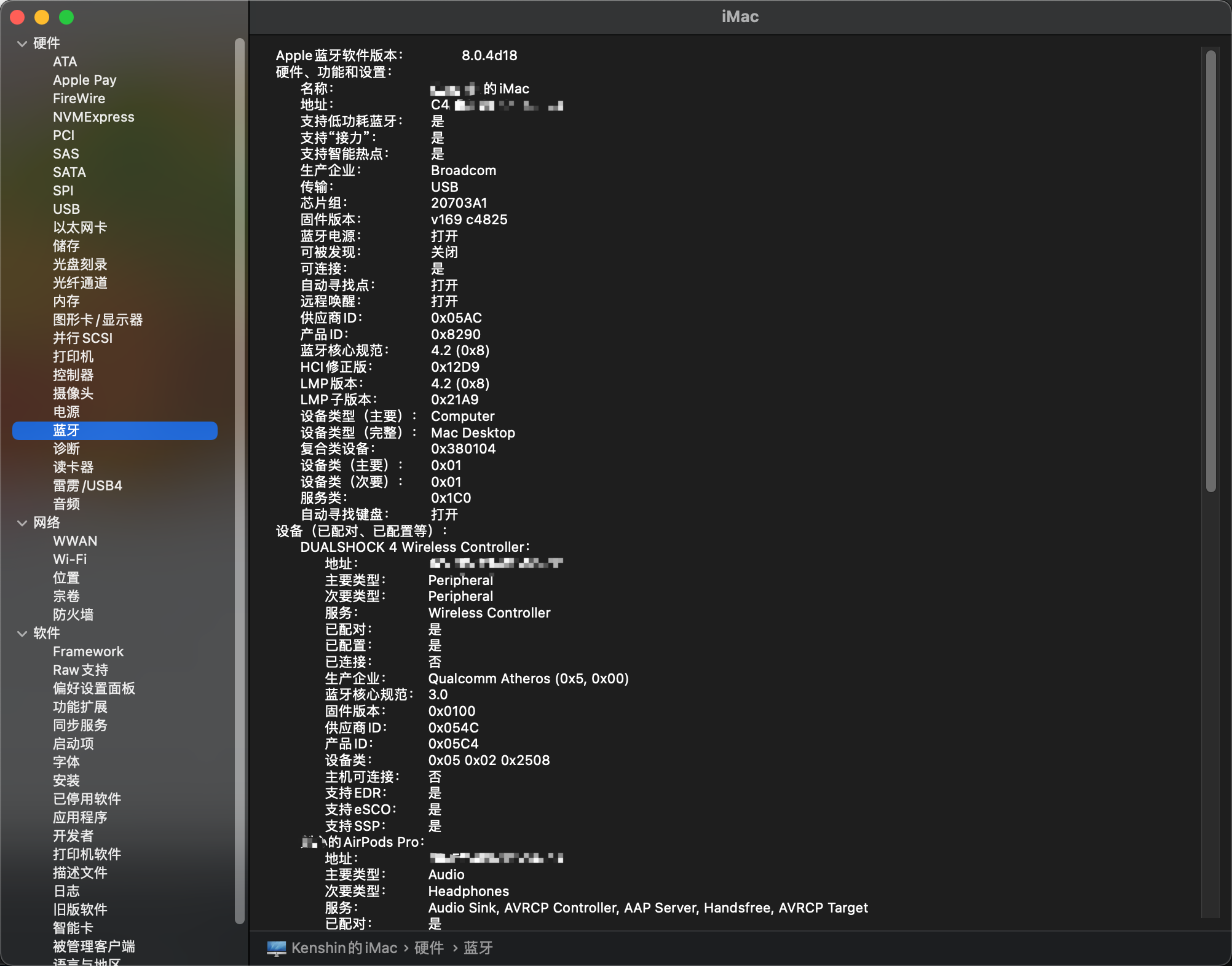1232x966 pixels.
Task: Open the PCI hardware entry
Action: [x=63, y=135]
